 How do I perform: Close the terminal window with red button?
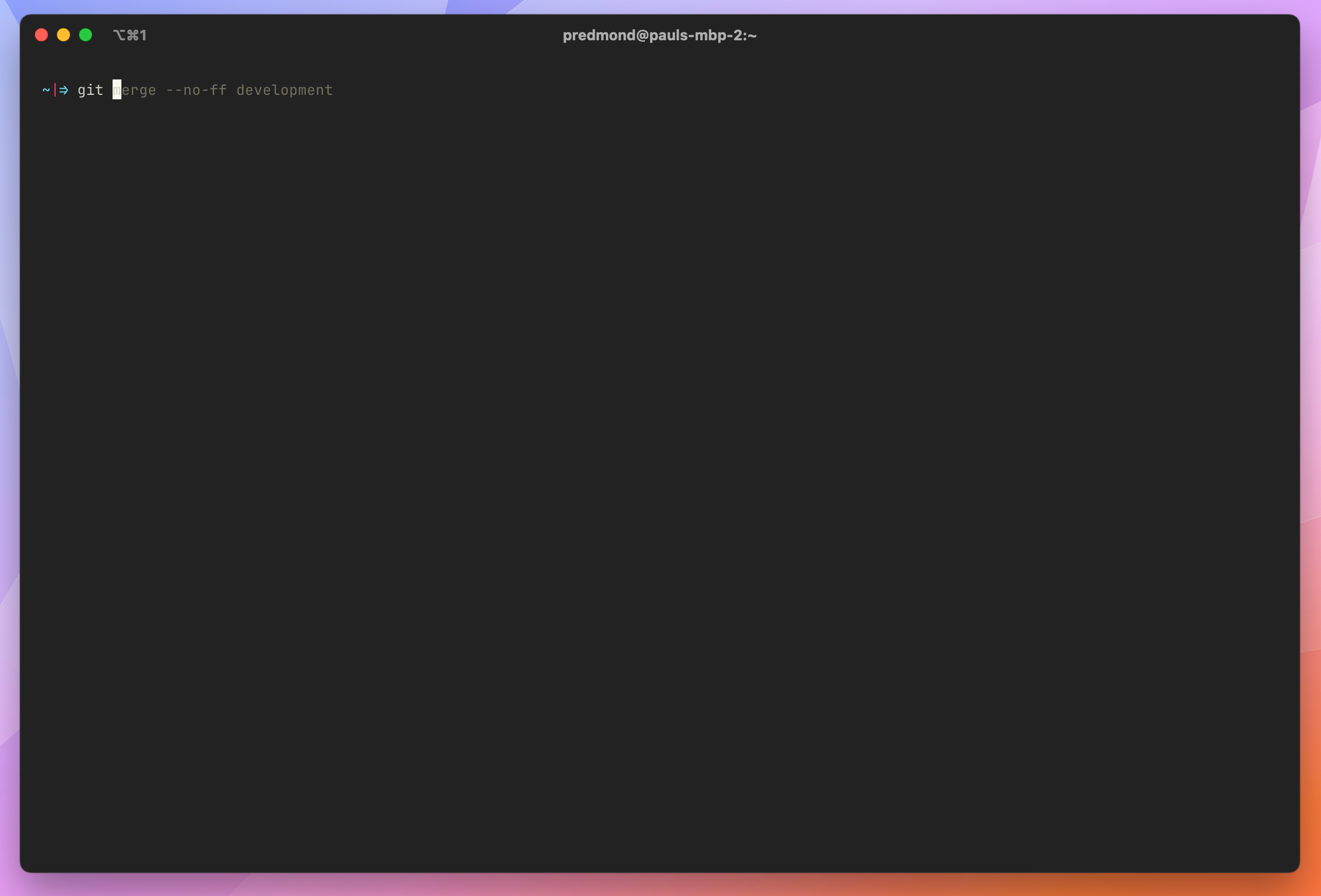pyautogui.click(x=41, y=35)
